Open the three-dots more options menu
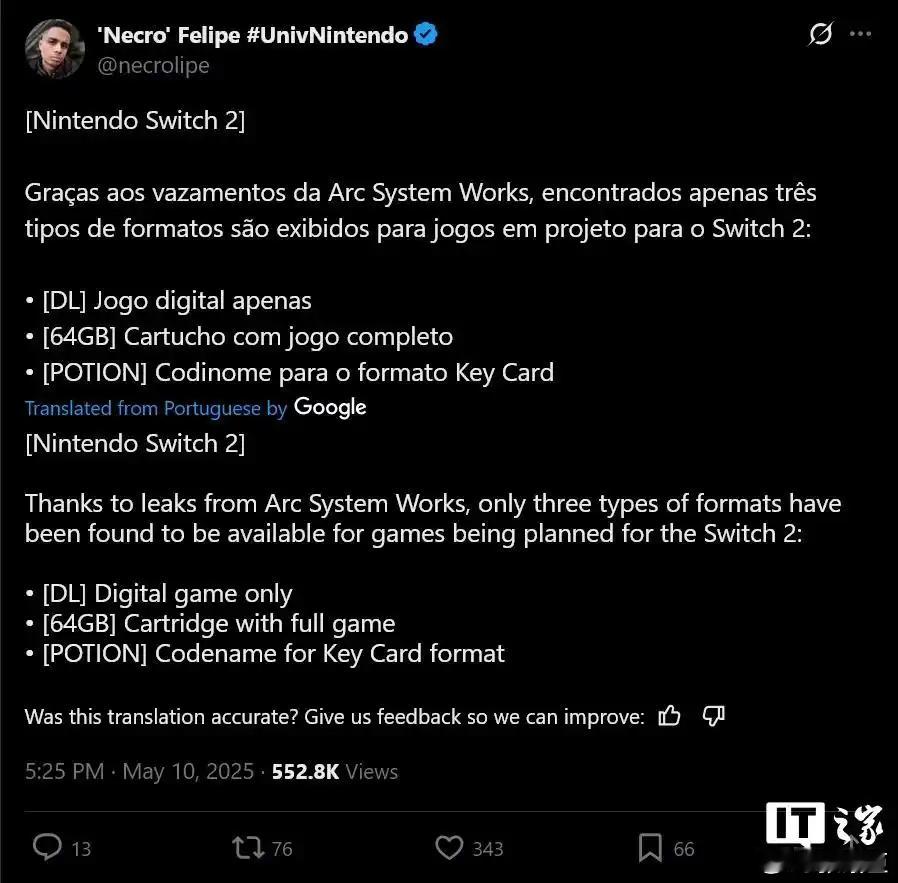 [x=860, y=34]
